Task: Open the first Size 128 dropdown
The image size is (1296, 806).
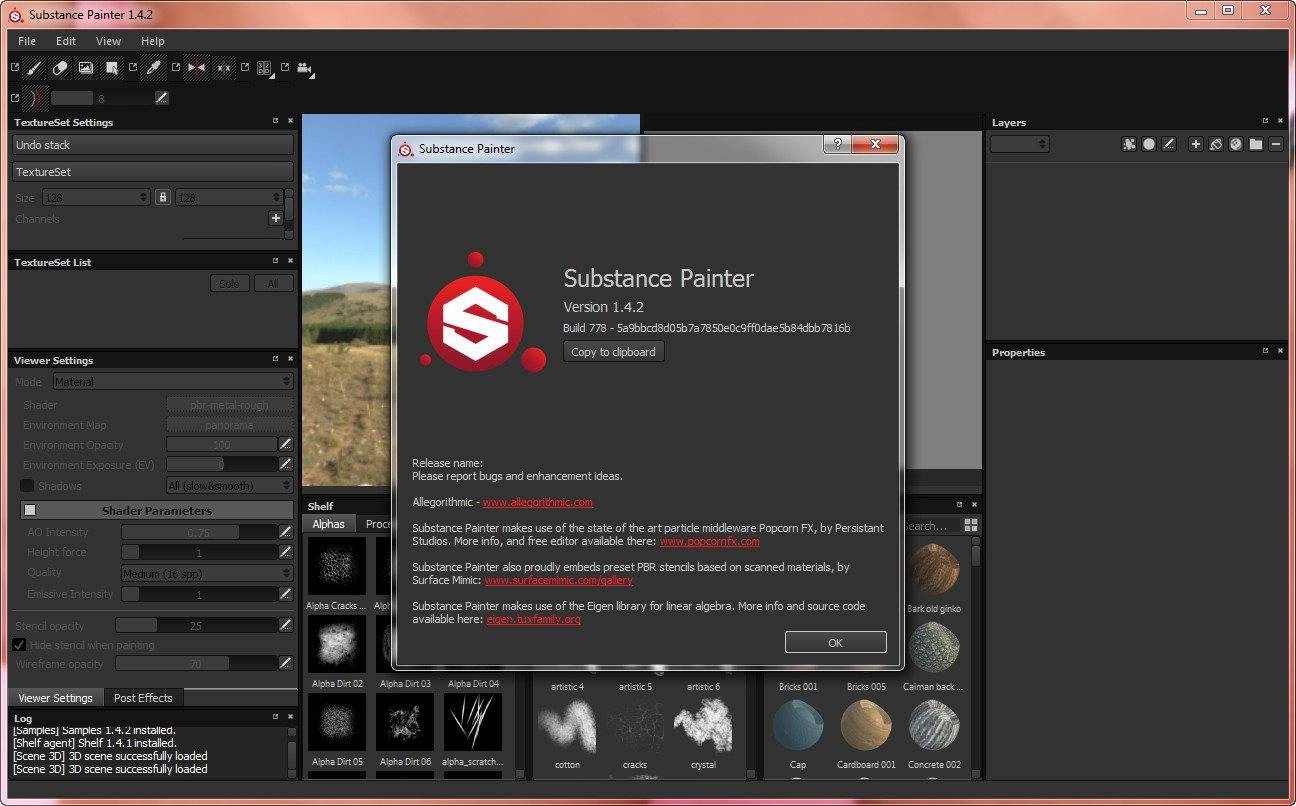Action: click(x=96, y=197)
